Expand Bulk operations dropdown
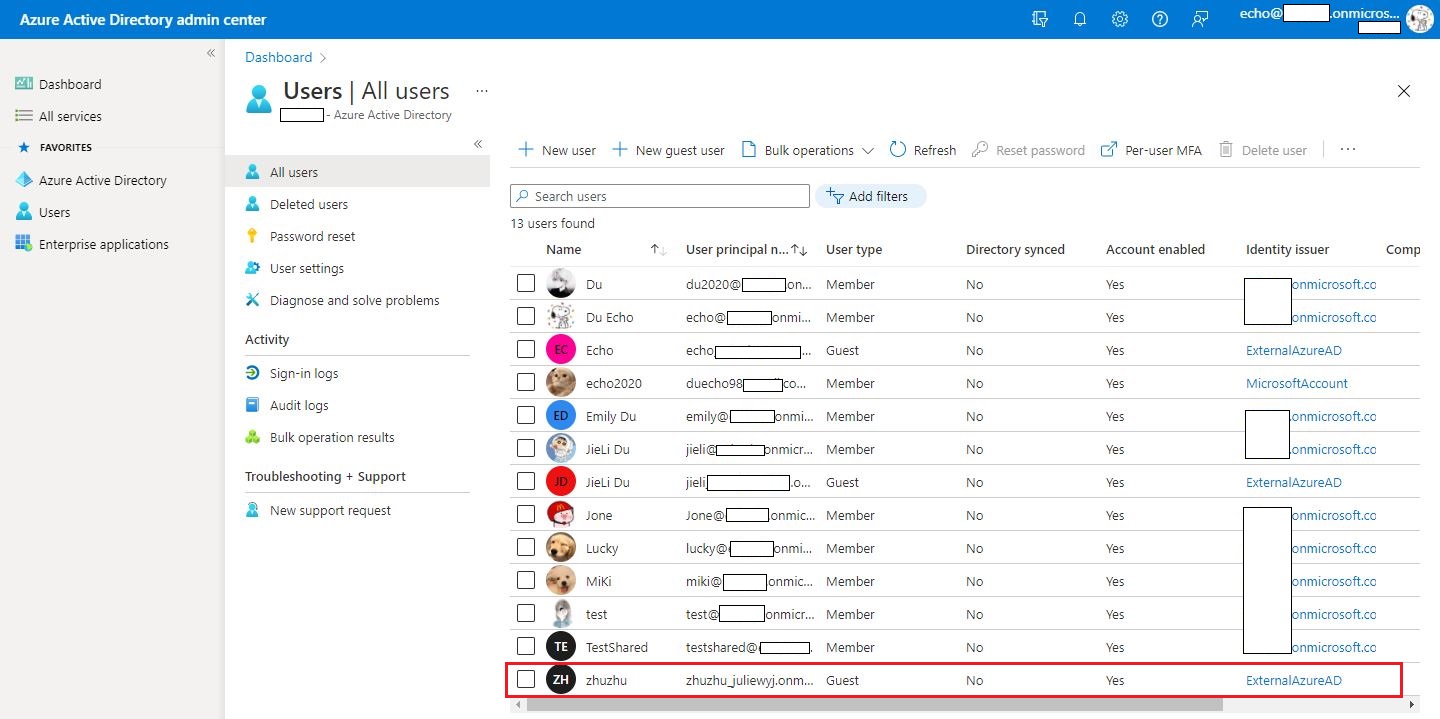Screen dimensions: 1440x719 808,150
